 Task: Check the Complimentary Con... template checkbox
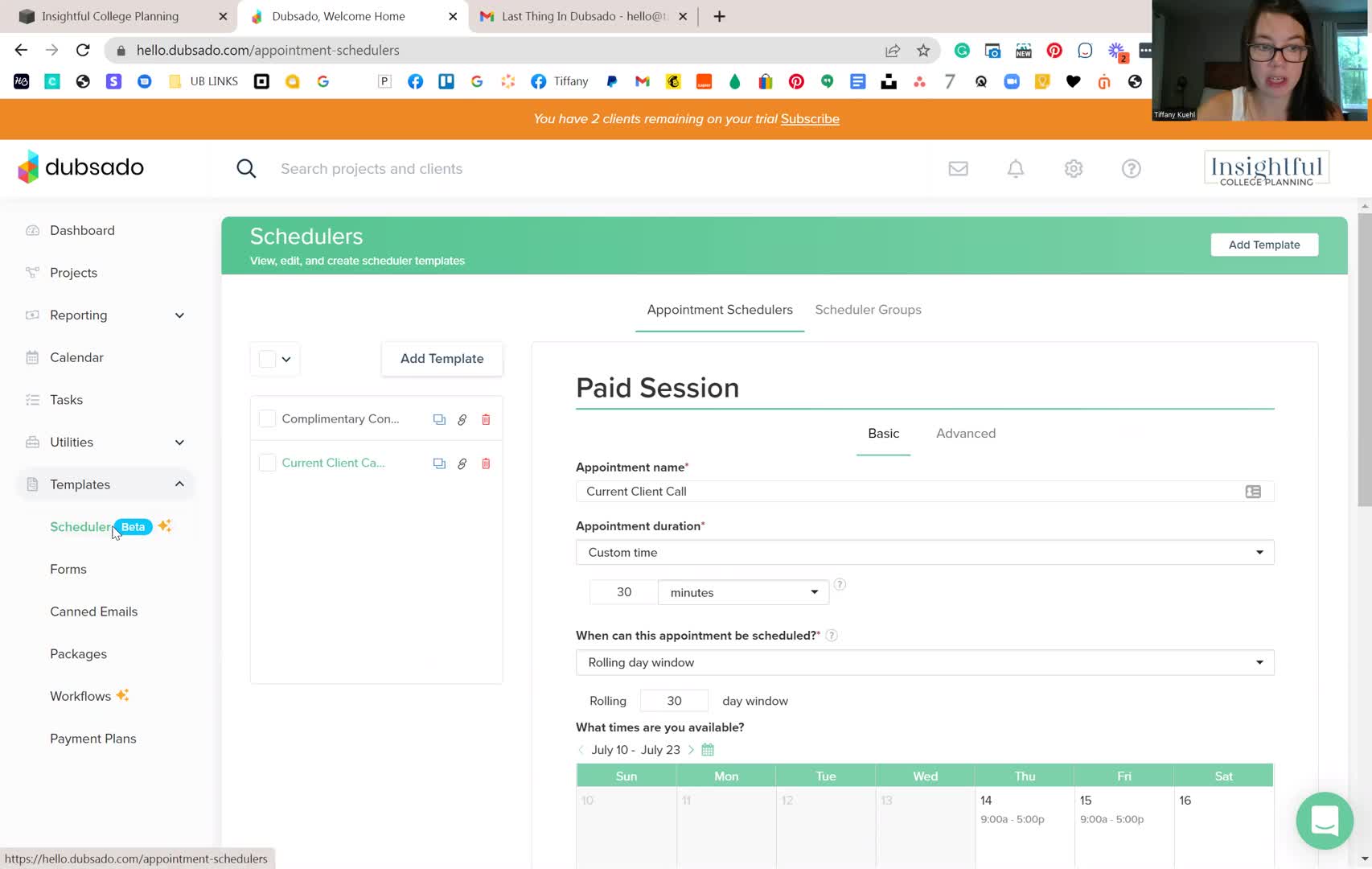click(x=268, y=419)
